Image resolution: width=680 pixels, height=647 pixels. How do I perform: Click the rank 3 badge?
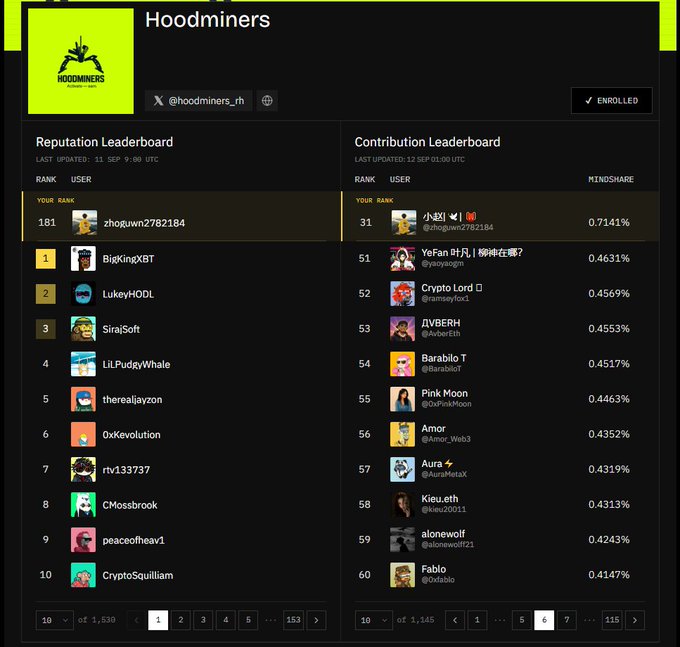pos(46,329)
